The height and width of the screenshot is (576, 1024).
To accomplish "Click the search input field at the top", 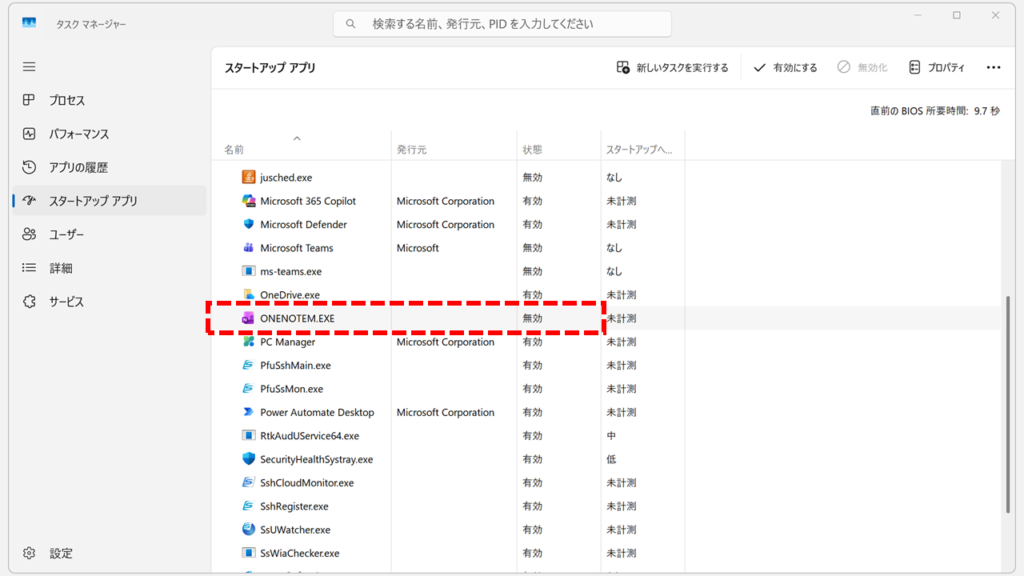I will coord(503,22).
